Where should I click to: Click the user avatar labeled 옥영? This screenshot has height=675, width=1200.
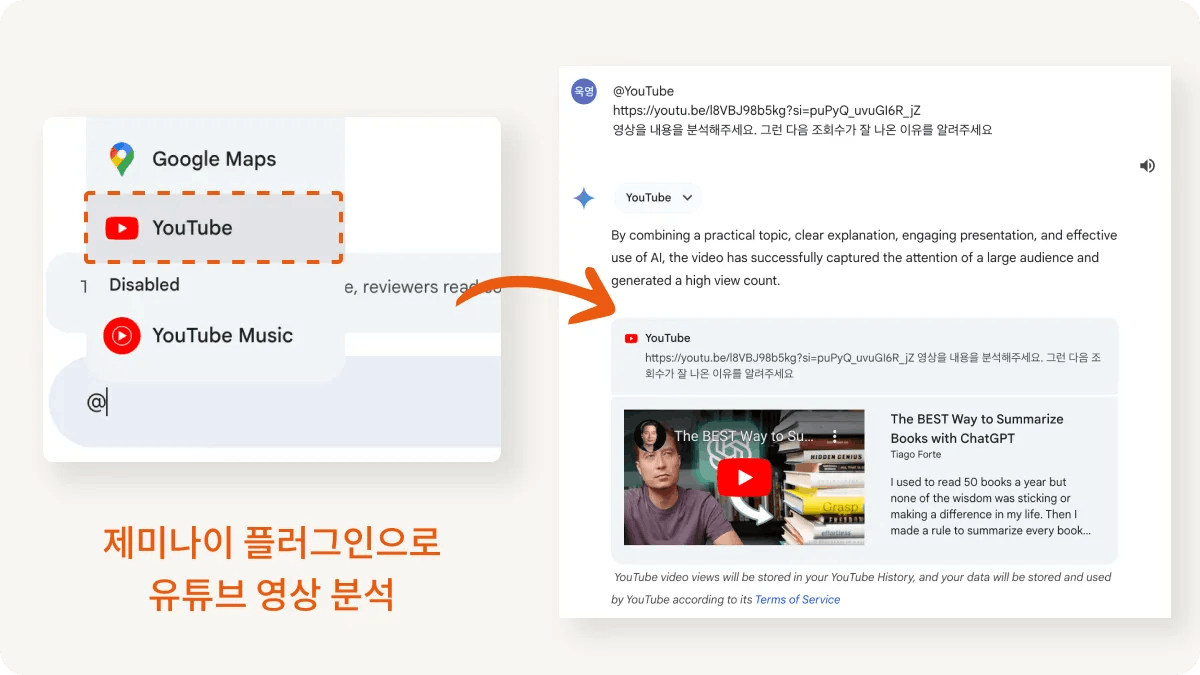584,91
